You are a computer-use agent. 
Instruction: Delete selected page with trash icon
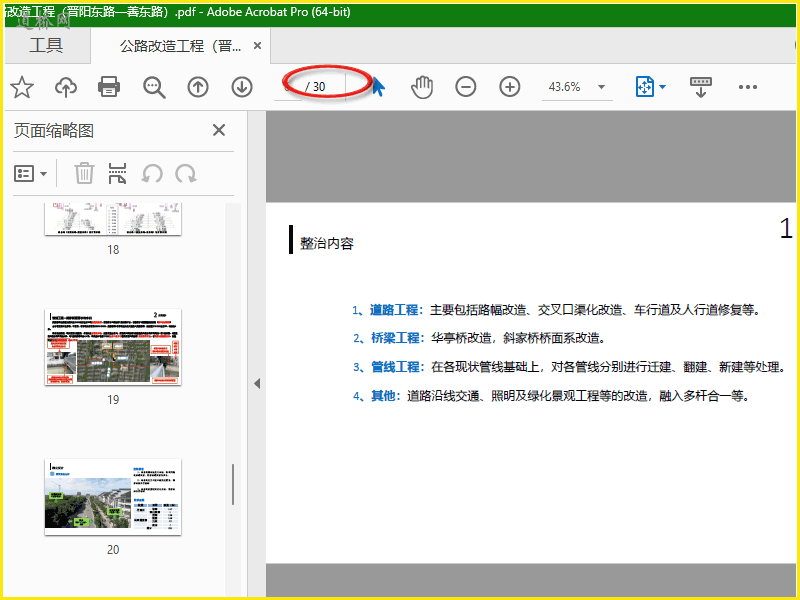pos(85,174)
